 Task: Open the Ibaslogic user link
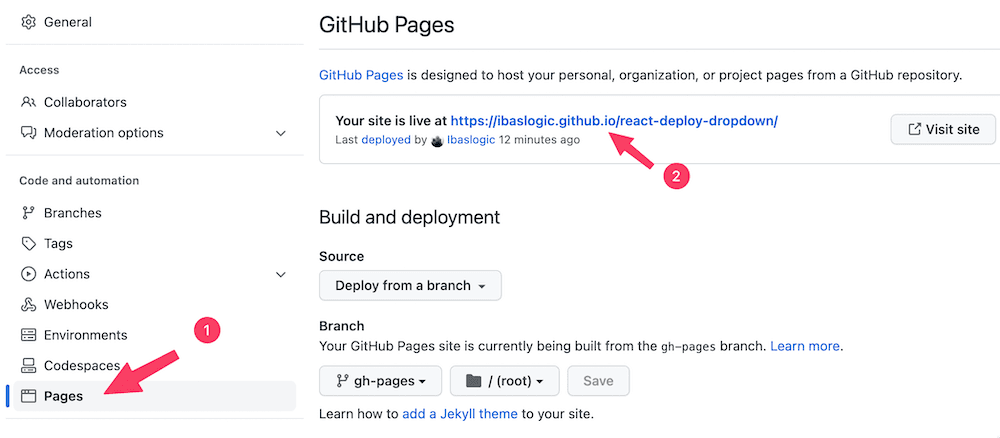click(x=471, y=140)
